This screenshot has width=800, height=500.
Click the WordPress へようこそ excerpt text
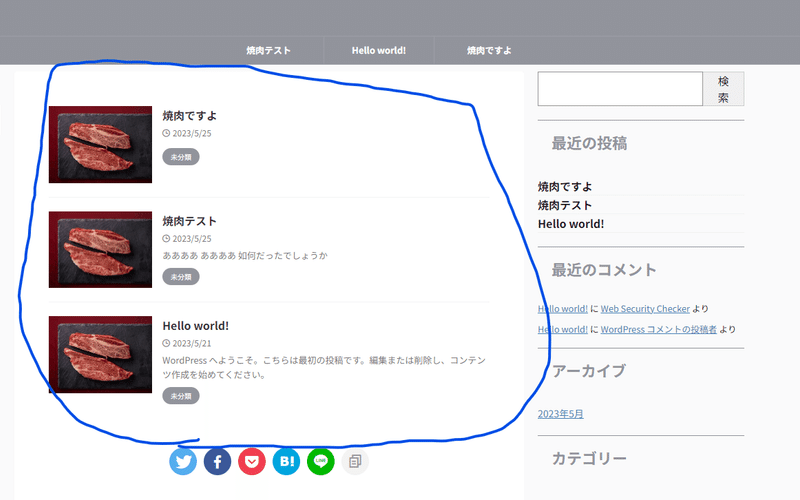pos(324,367)
